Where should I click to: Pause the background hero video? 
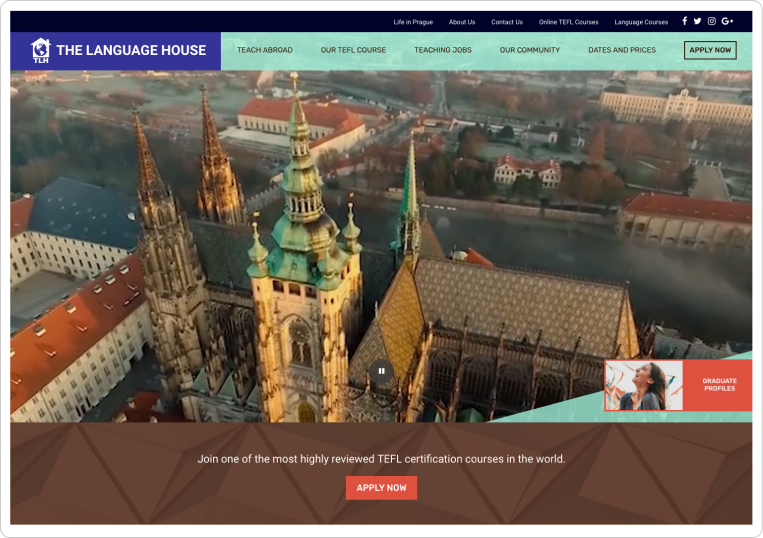(382, 371)
